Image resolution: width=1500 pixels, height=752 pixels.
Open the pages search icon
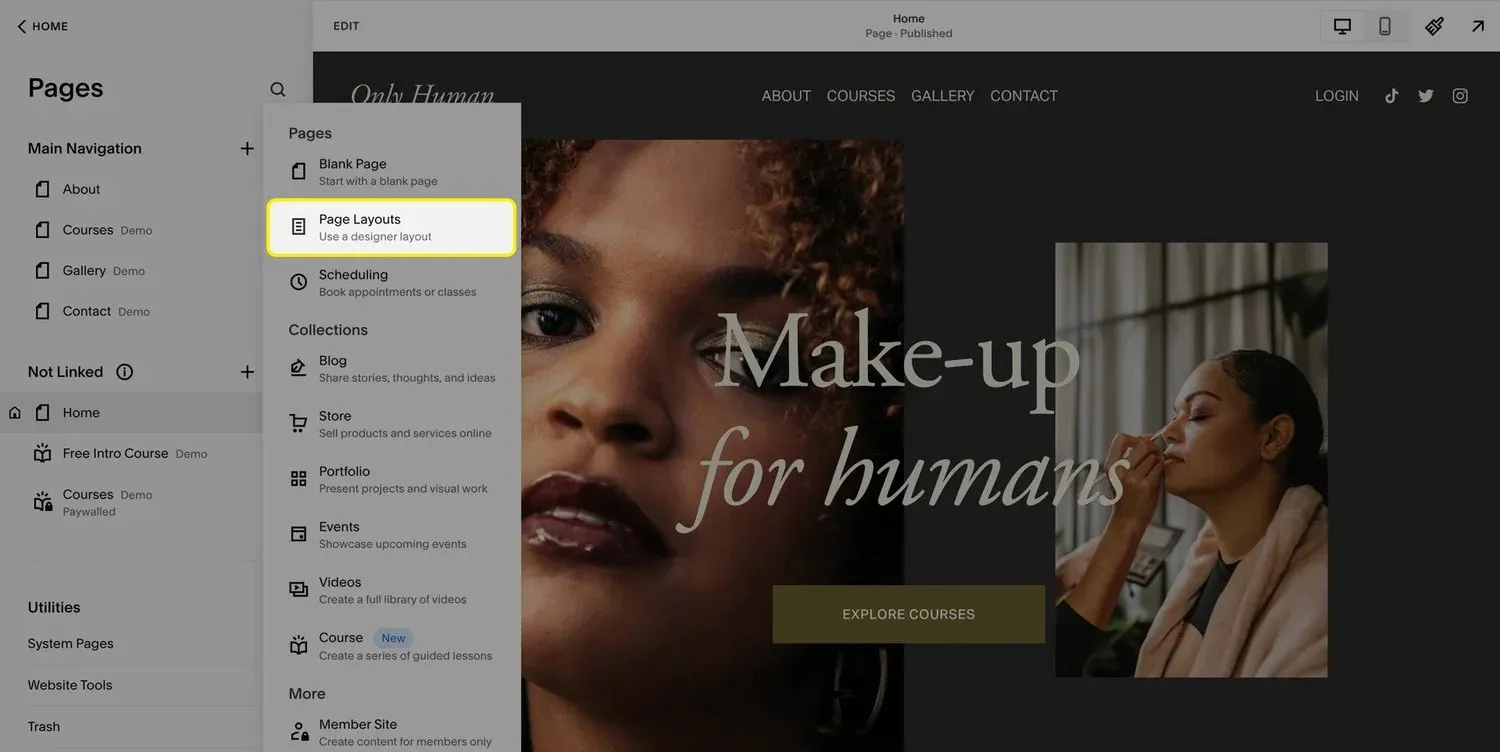(x=278, y=89)
